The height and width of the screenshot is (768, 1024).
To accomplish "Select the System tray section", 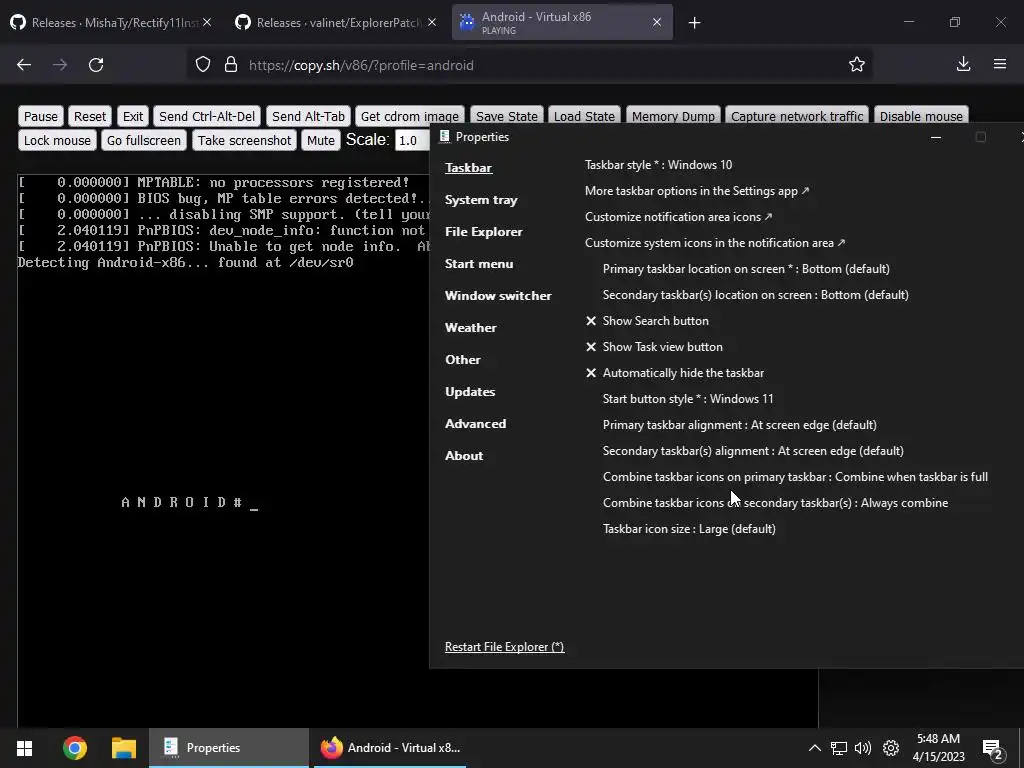I will [481, 200].
